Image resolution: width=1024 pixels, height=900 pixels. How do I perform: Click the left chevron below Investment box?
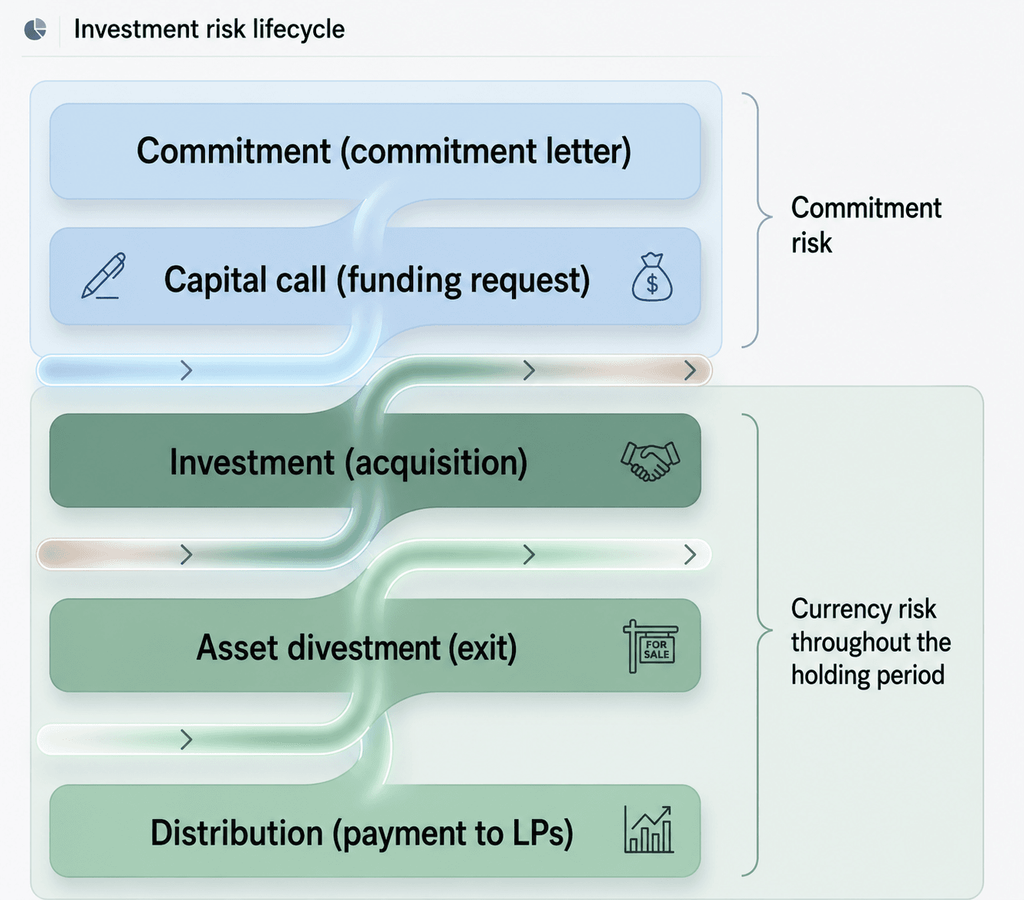(x=186, y=555)
